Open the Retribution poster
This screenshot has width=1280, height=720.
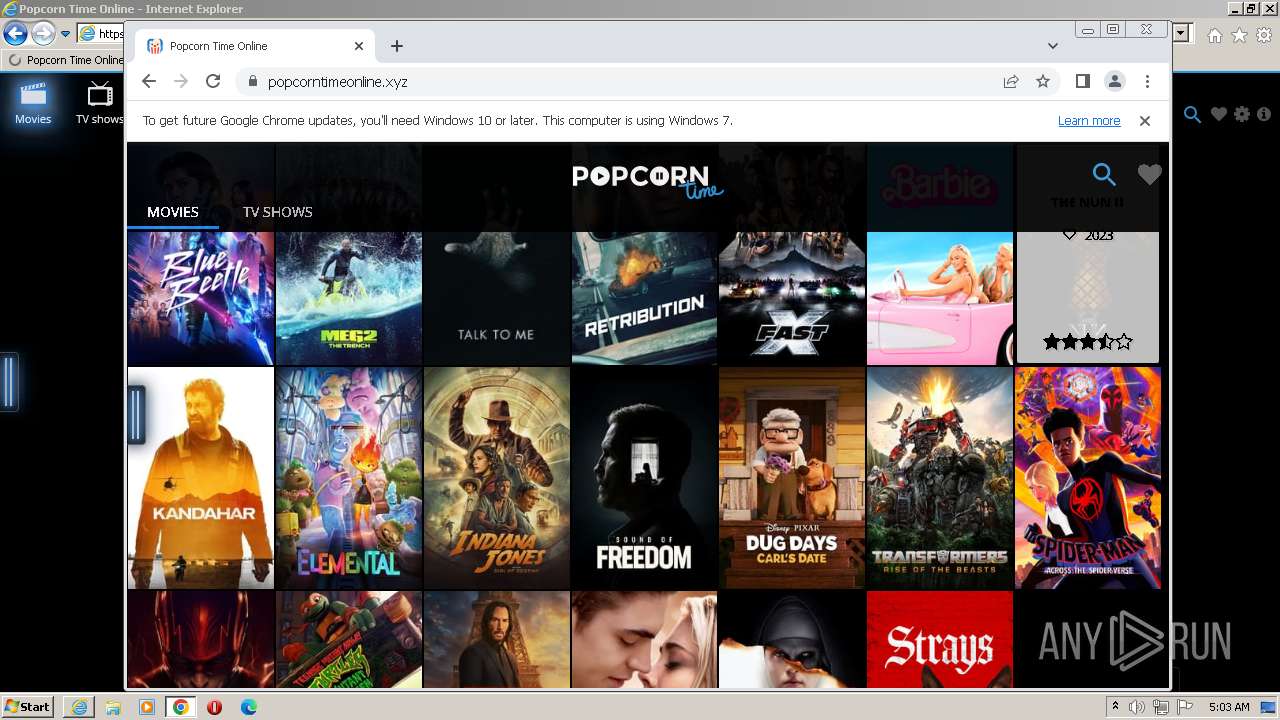644,298
